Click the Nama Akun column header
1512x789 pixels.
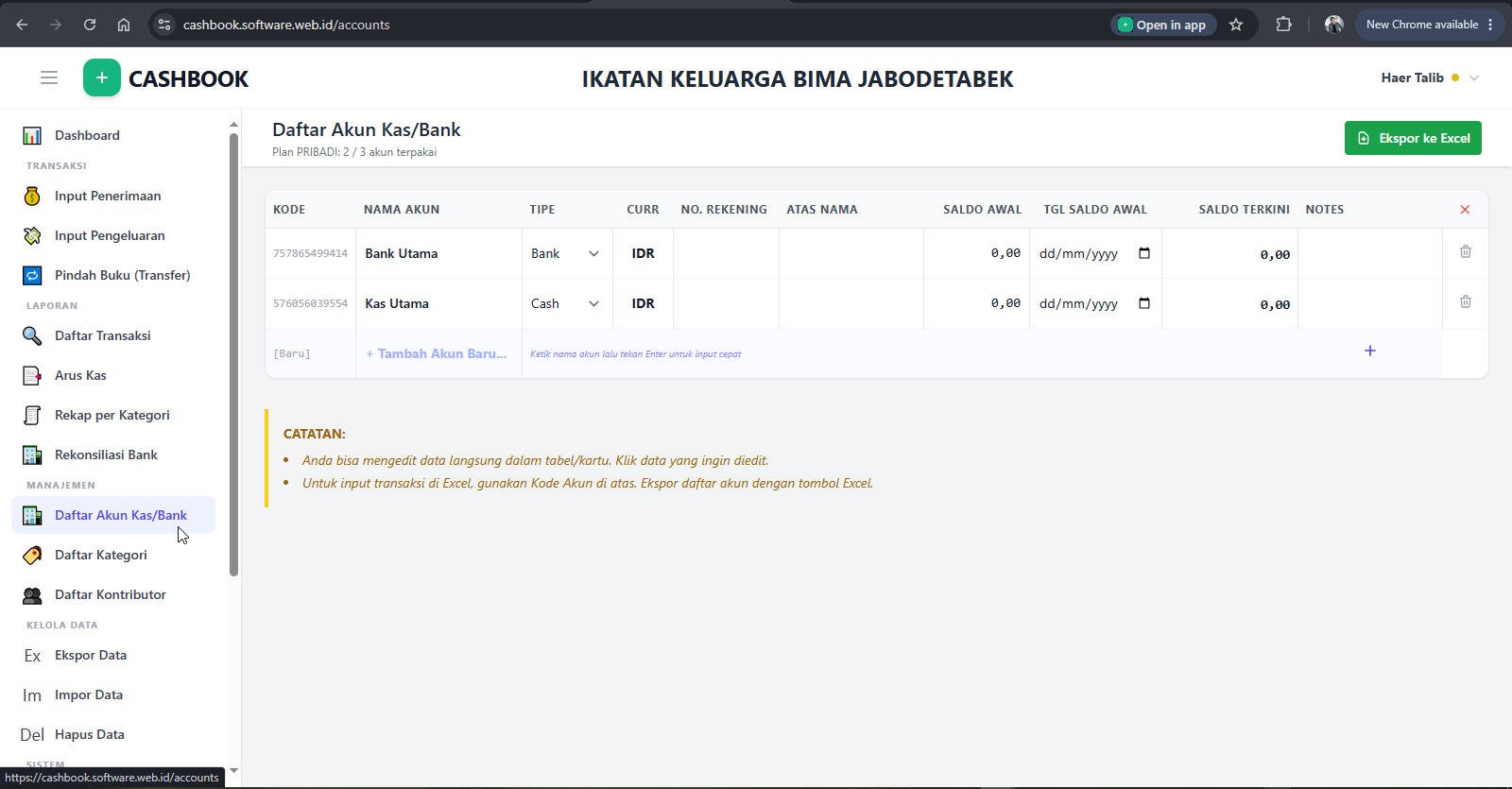click(x=402, y=209)
